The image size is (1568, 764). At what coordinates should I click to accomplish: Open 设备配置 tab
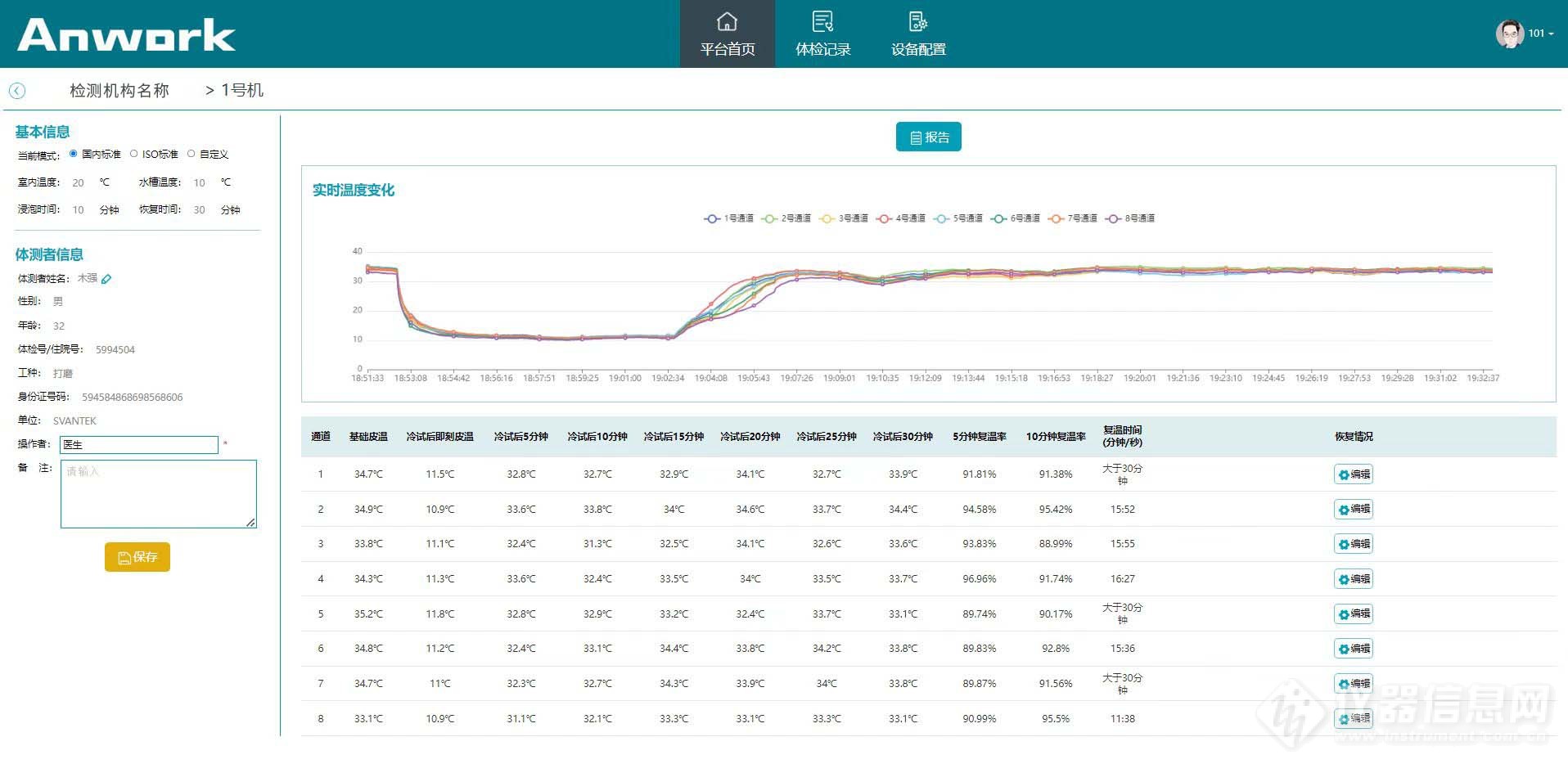[918, 34]
